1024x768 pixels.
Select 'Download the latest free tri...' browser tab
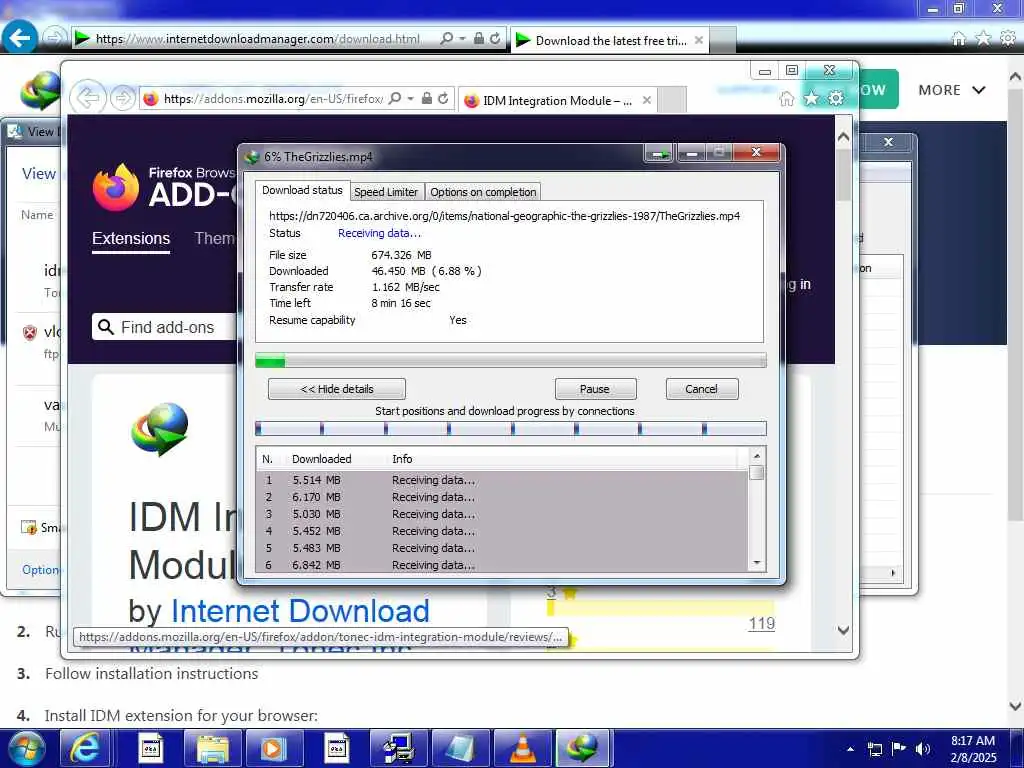pyautogui.click(x=611, y=40)
